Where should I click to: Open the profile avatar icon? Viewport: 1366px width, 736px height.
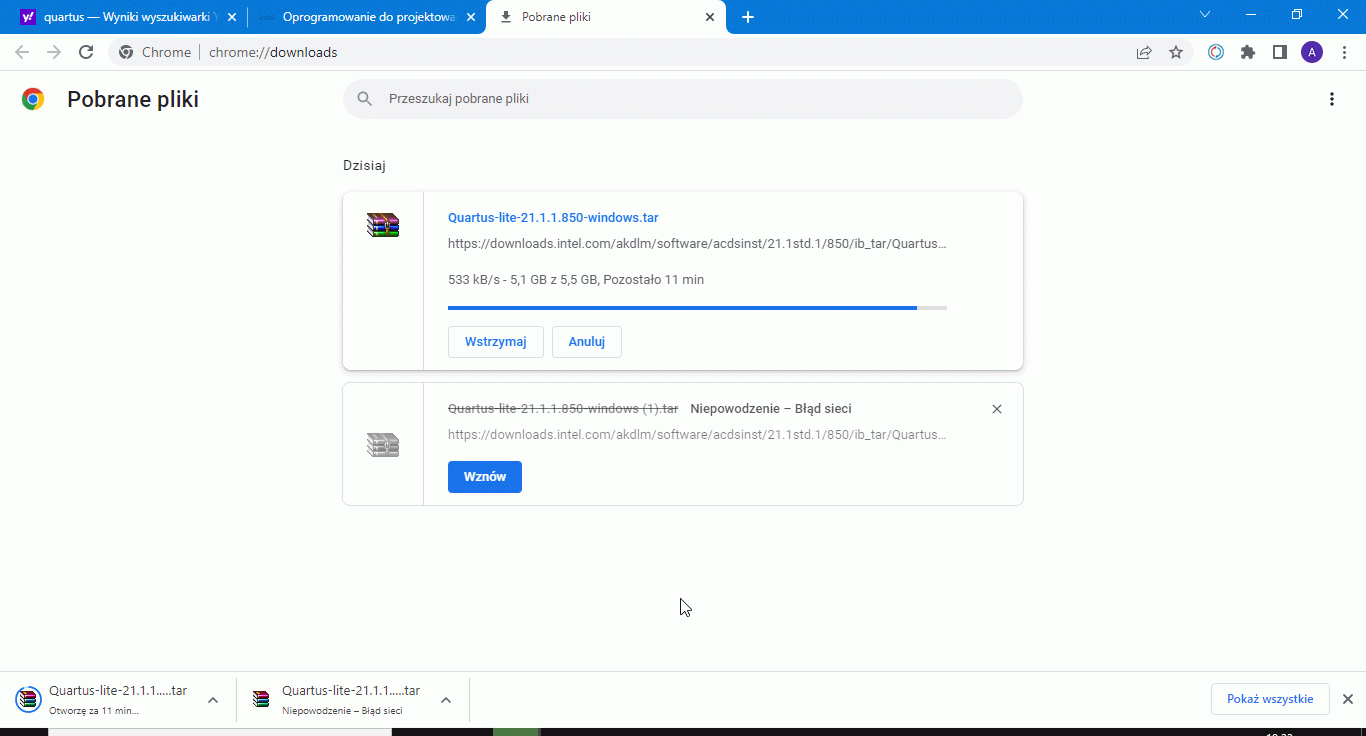1311,52
